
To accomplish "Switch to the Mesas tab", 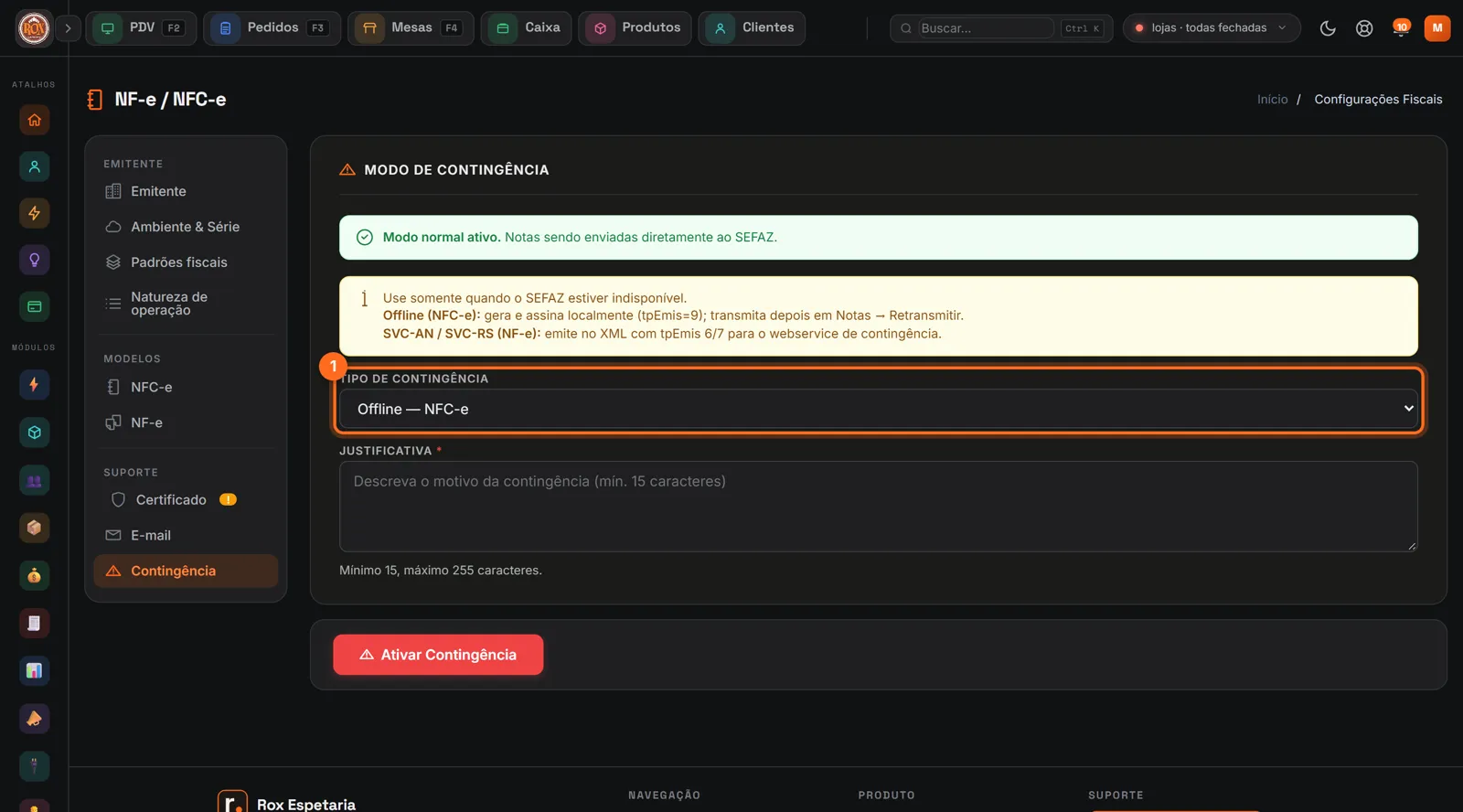I will coord(411,28).
